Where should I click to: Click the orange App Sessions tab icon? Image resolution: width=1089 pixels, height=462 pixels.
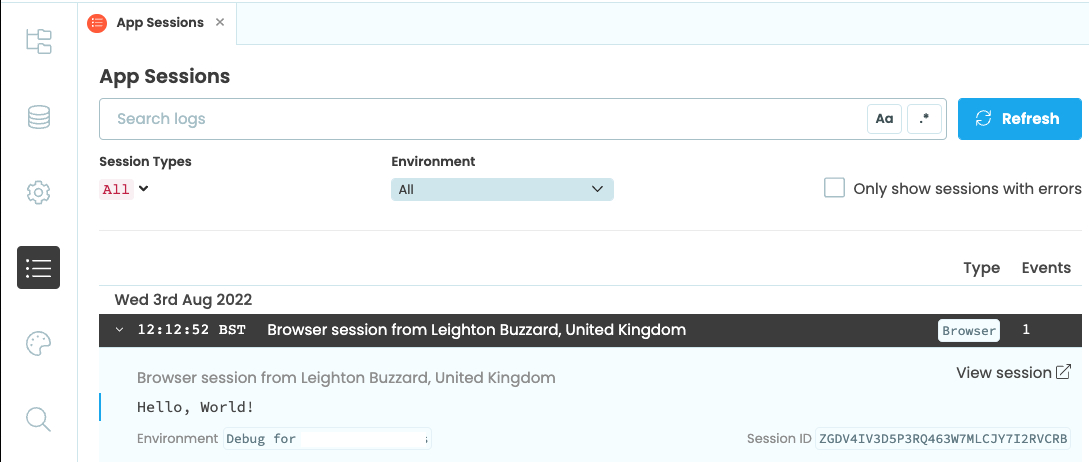(97, 22)
